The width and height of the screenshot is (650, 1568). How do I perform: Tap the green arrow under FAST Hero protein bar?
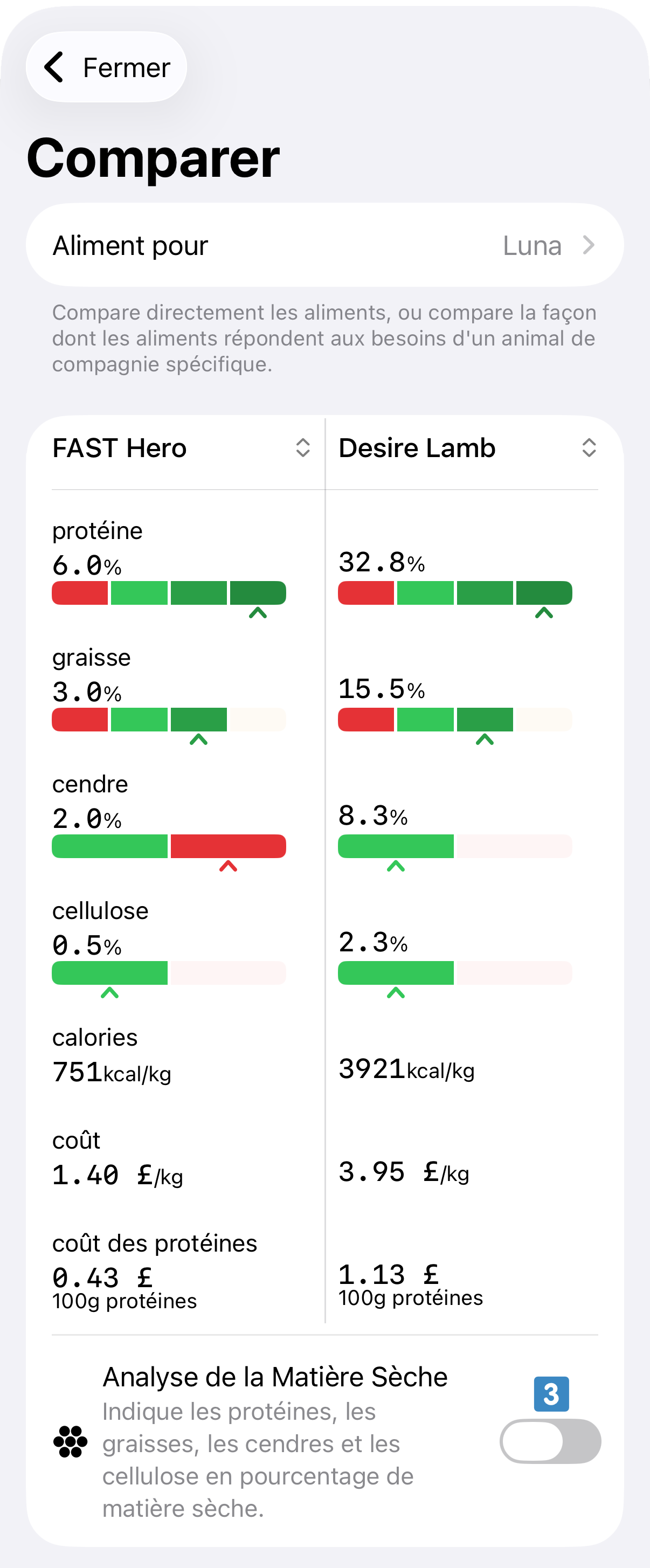pos(258,613)
